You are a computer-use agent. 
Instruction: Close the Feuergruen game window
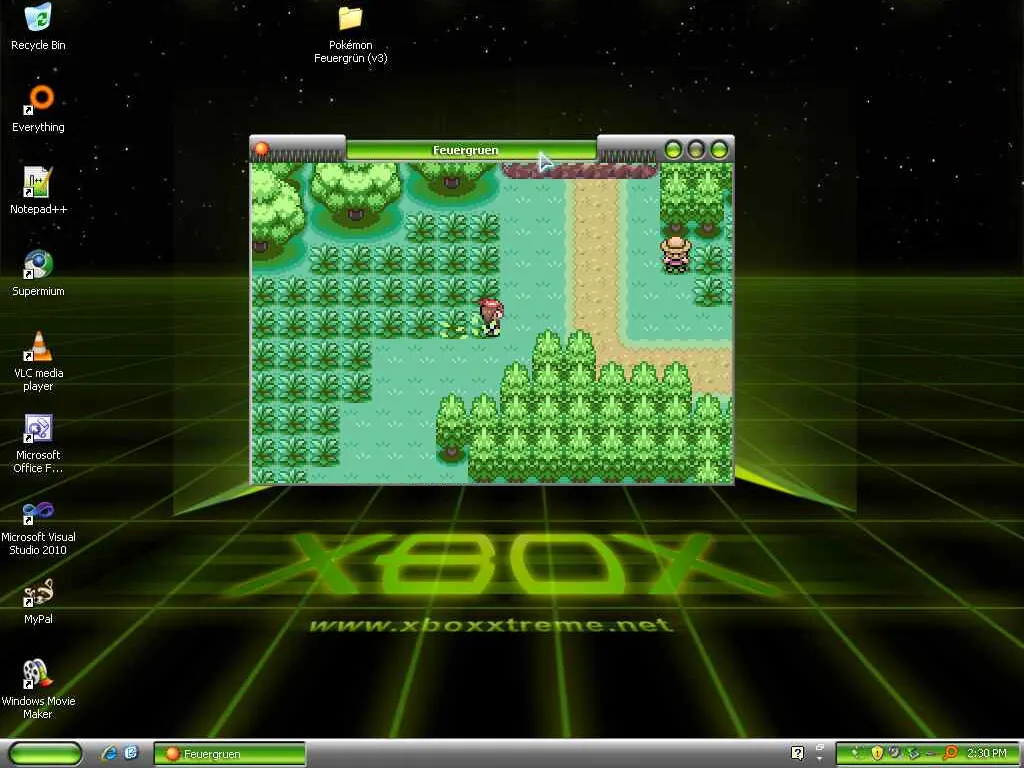[719, 150]
